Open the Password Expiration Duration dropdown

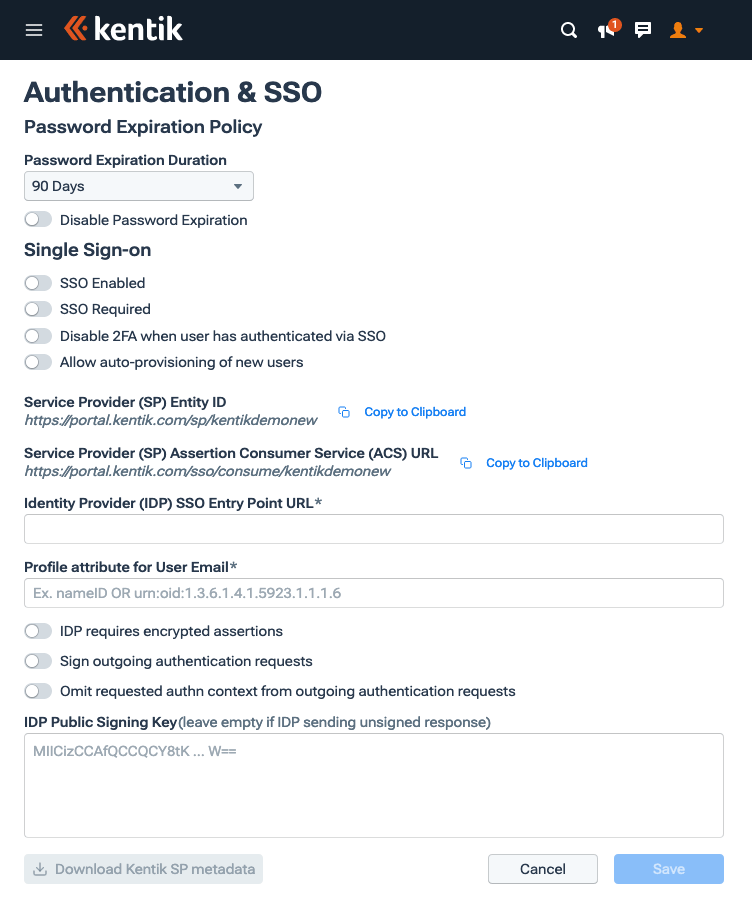click(138, 186)
